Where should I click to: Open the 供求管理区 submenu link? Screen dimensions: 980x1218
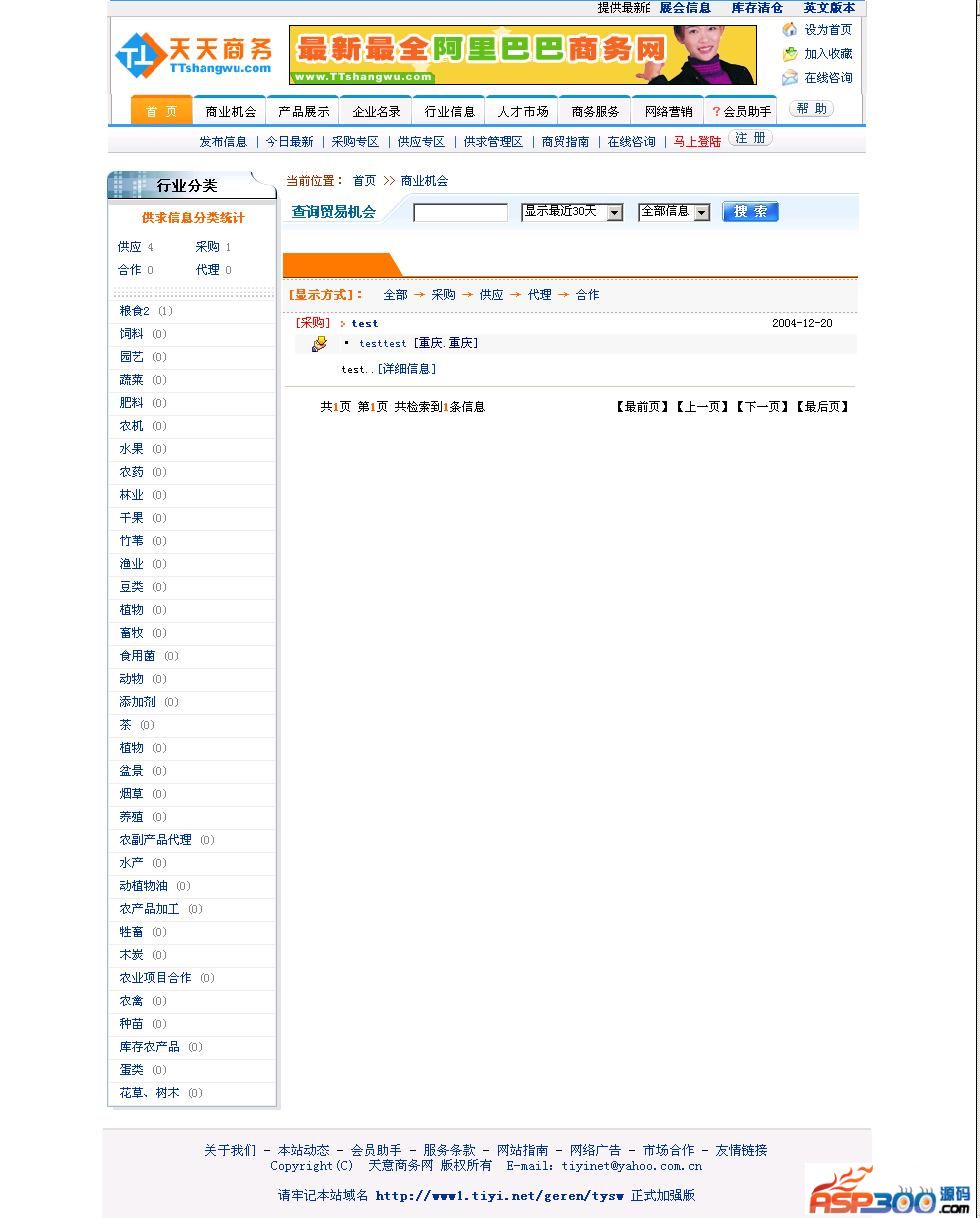coord(493,142)
